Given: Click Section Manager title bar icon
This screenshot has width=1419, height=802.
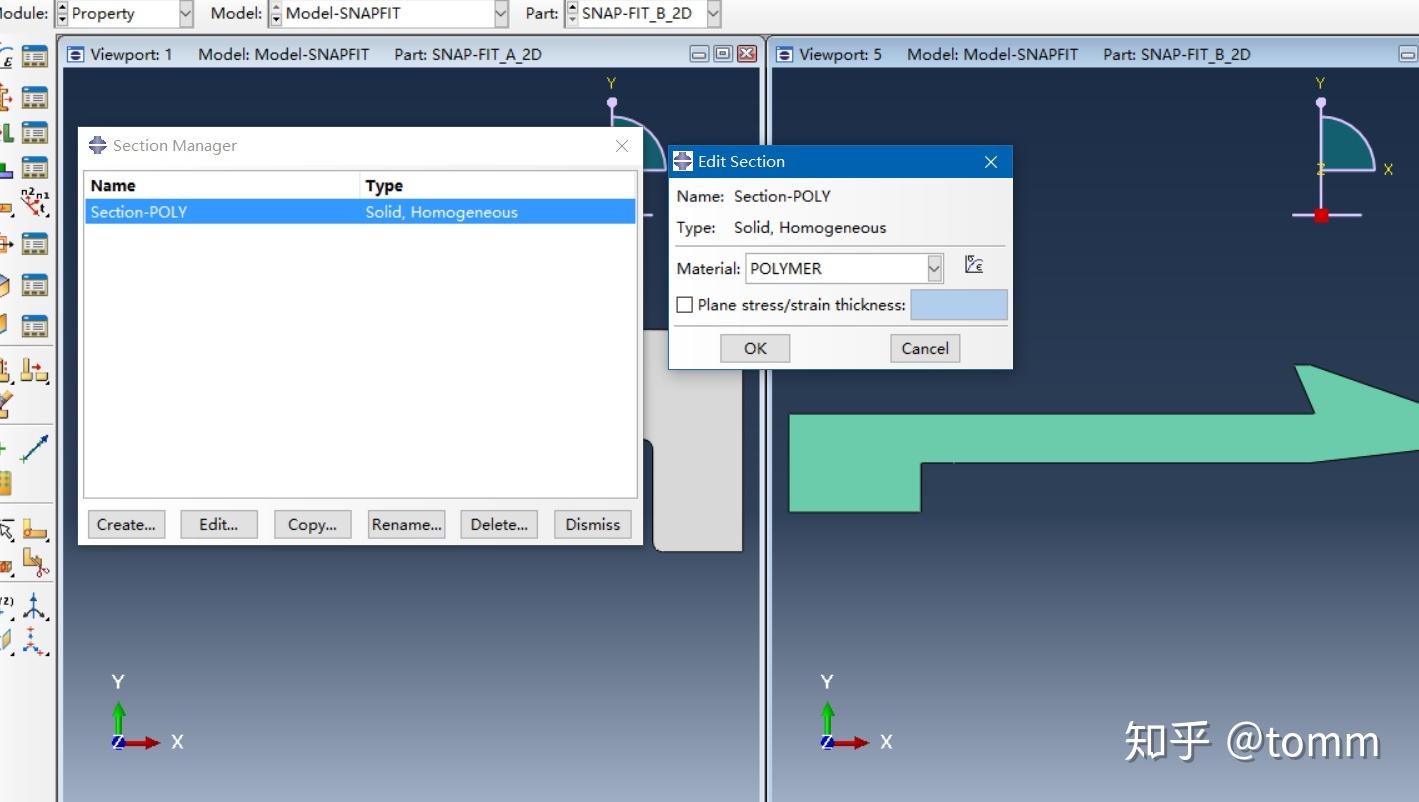Looking at the screenshot, I should tap(97, 145).
